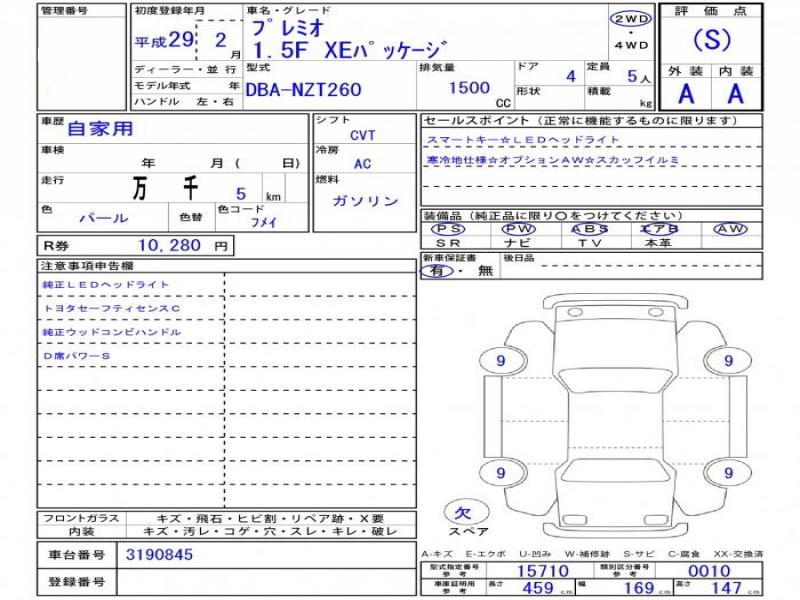This screenshot has width=800, height=600.
Task: Click the lower-right tire circle marked 9
Action: click(728, 472)
